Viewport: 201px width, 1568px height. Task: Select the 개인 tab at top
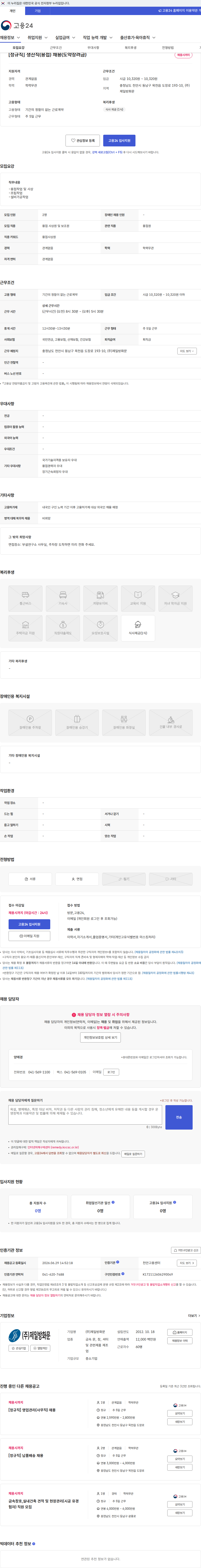tap(12, 11)
